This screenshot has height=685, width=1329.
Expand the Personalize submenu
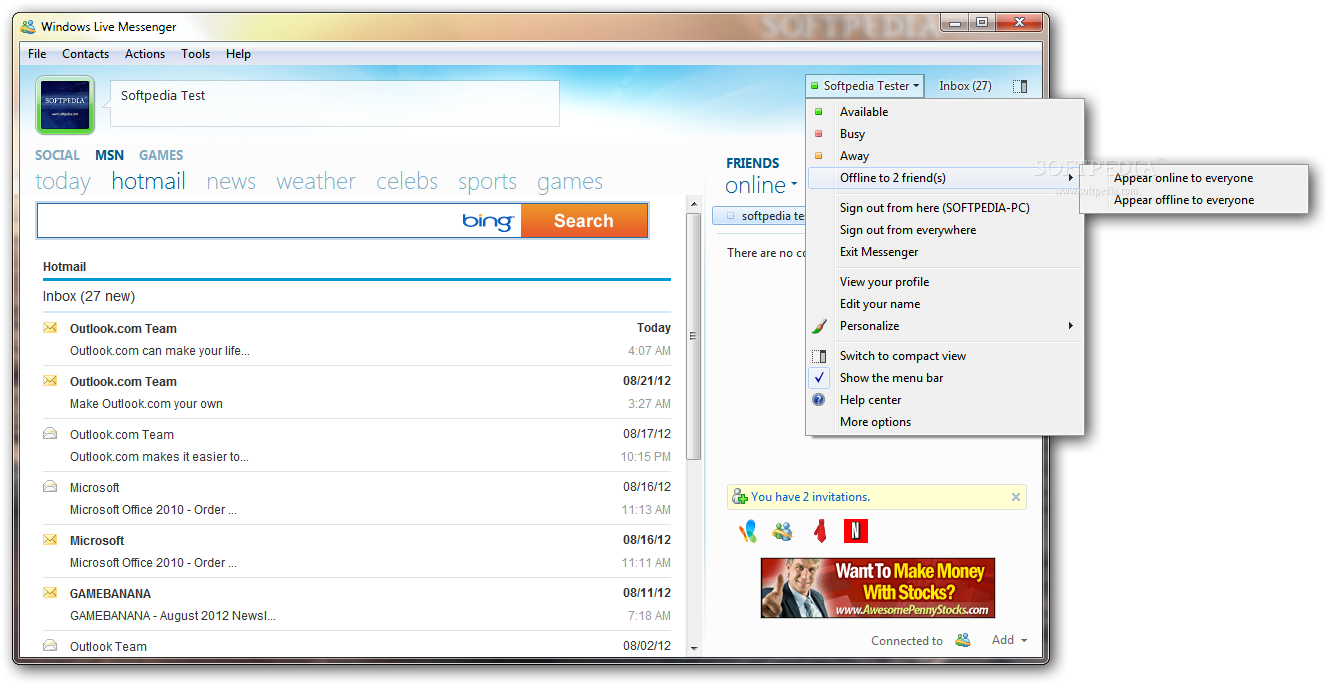tap(944, 326)
